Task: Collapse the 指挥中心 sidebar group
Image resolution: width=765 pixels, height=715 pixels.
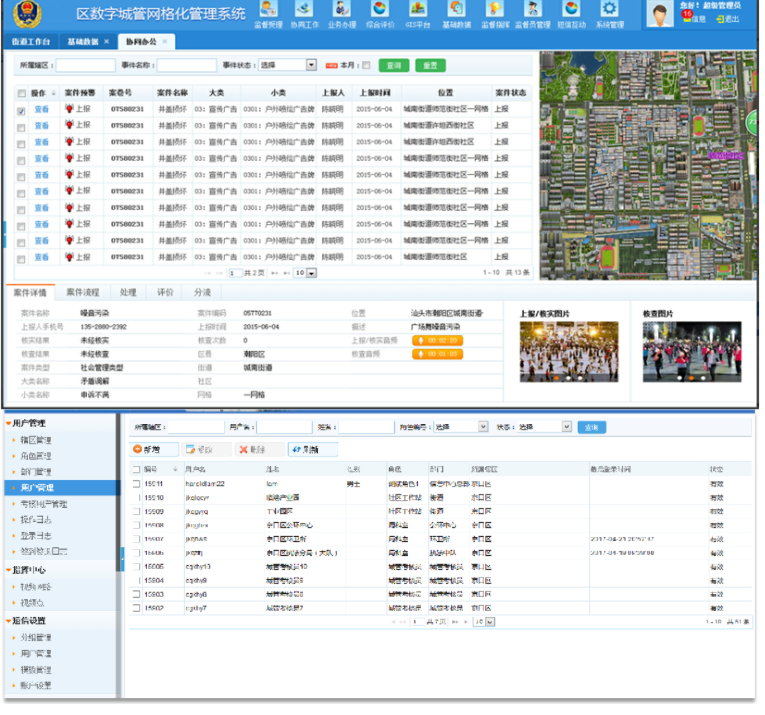Action: (x=8, y=570)
